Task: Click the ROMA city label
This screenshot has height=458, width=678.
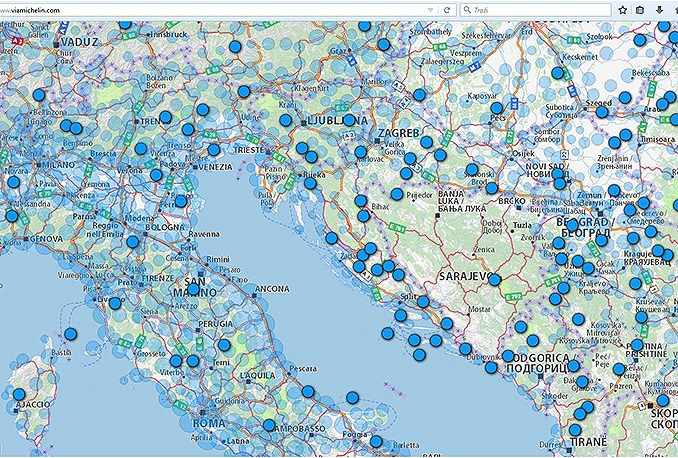Action: coord(209,423)
